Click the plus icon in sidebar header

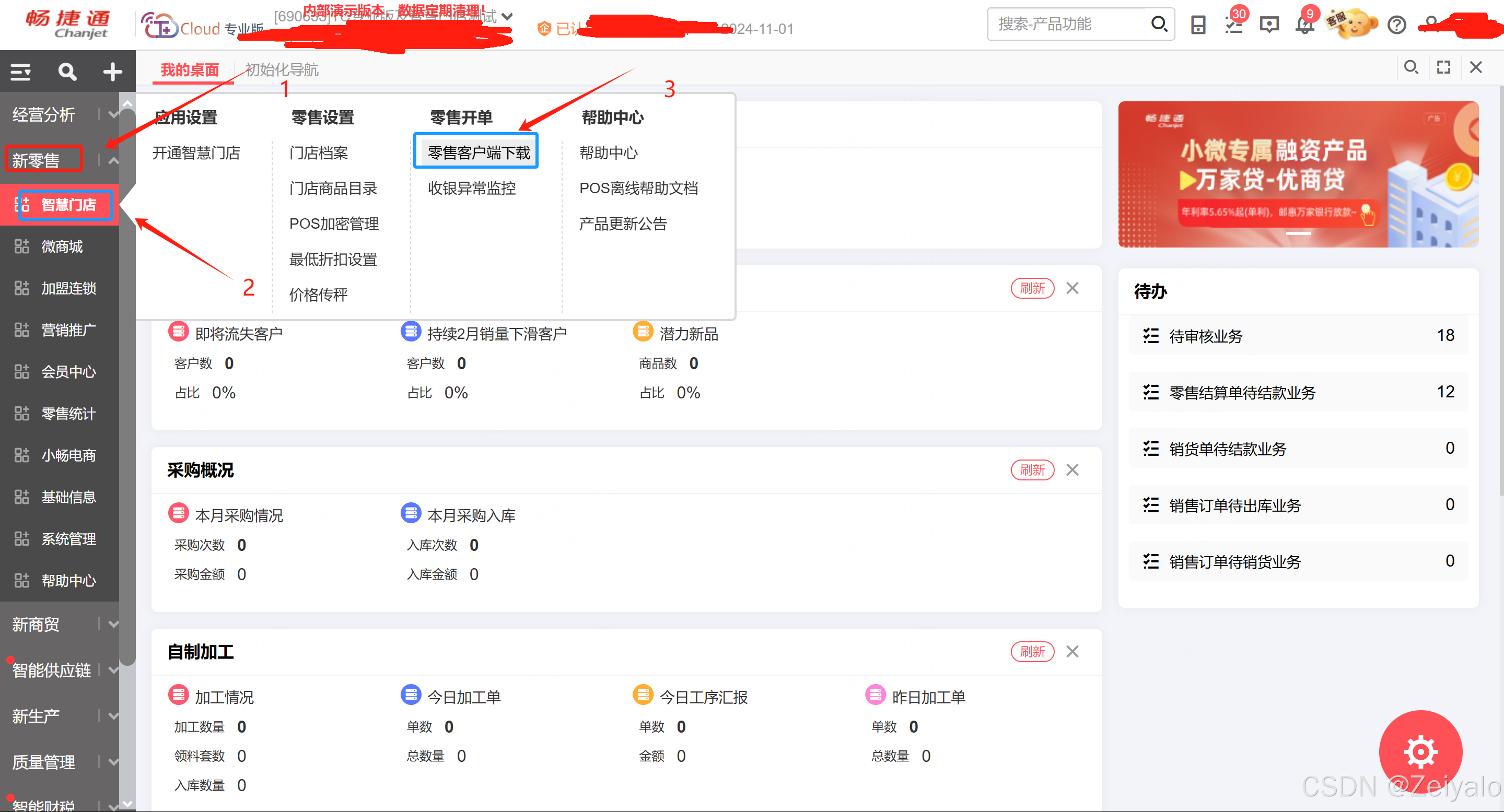112,72
